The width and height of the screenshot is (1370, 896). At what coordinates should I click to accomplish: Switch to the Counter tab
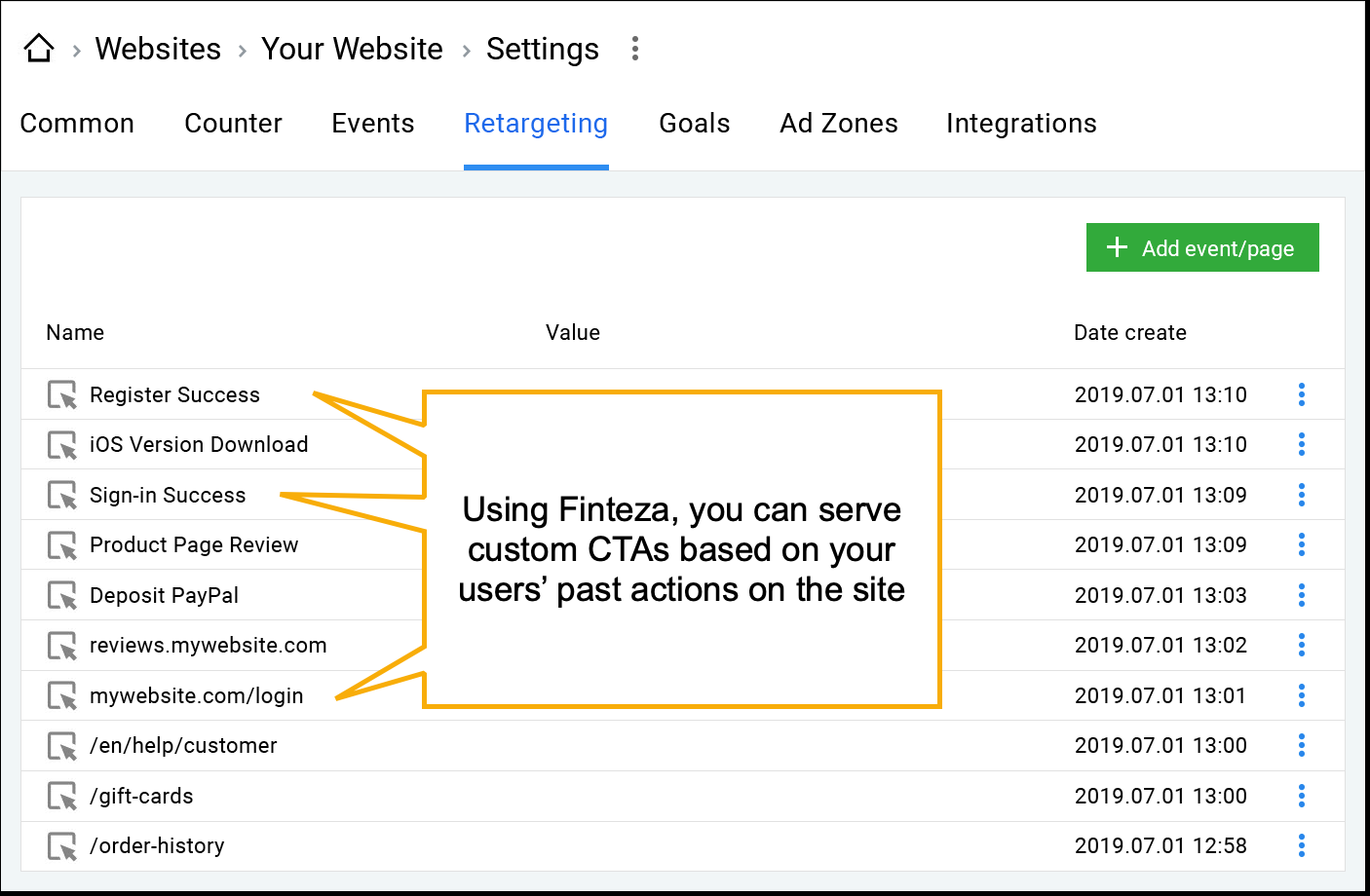[x=233, y=124]
